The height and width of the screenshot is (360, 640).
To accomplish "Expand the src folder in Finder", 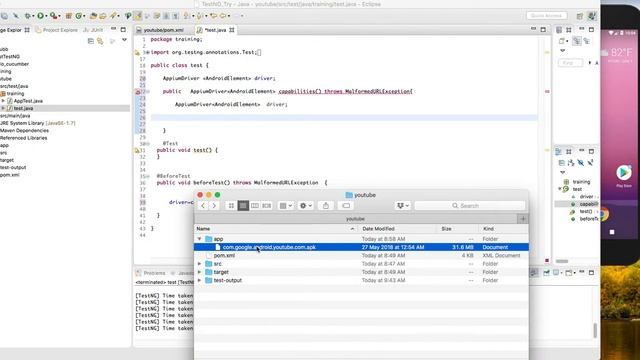I will coord(200,264).
